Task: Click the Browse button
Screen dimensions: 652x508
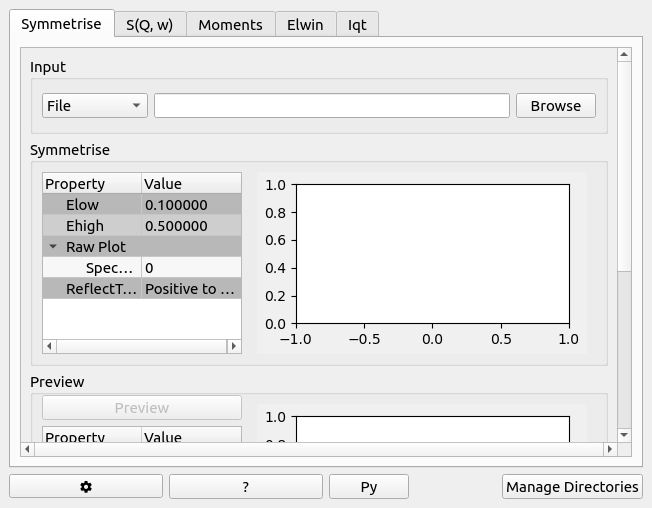Action: [555, 106]
